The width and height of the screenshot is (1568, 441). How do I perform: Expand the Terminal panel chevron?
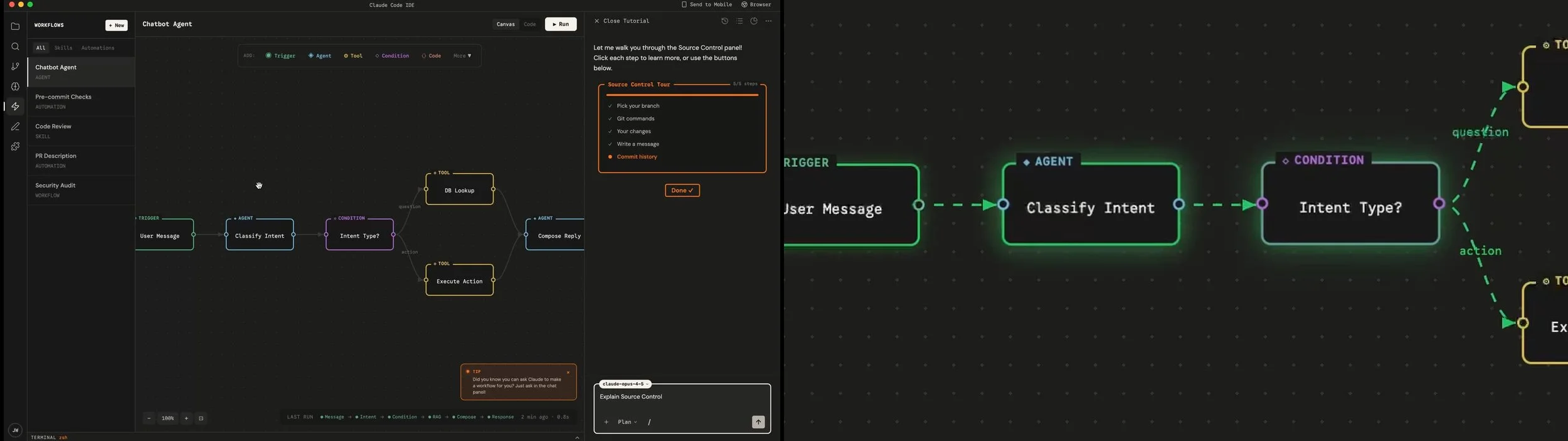click(577, 438)
